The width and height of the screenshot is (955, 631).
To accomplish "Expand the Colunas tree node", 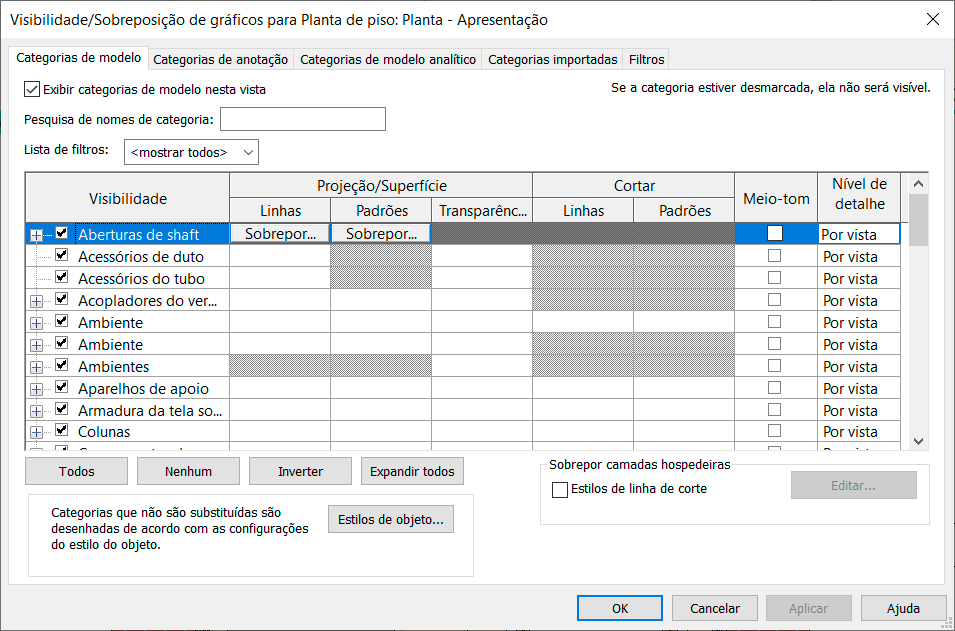I will 37,432.
